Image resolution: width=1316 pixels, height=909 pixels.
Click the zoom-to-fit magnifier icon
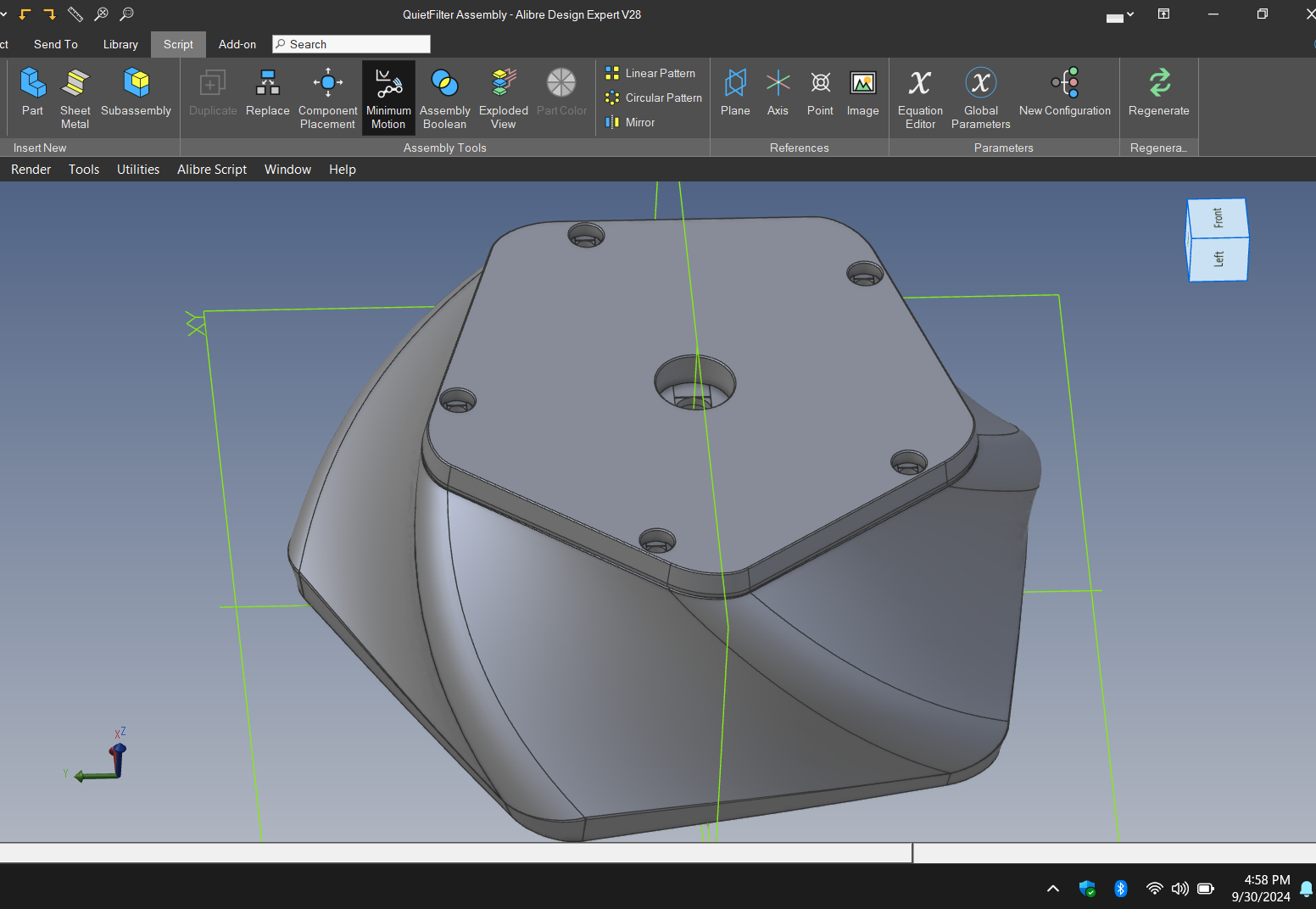click(101, 14)
